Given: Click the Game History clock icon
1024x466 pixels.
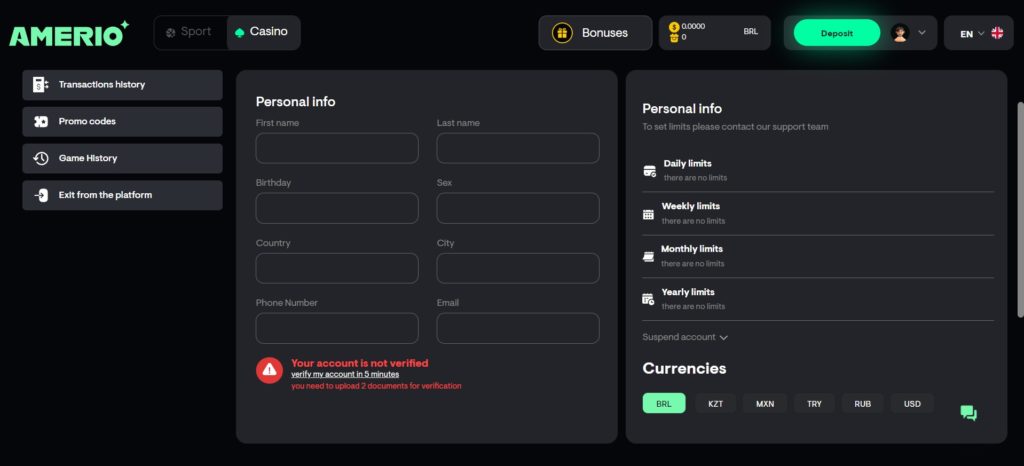Looking at the screenshot, I should [x=40, y=158].
